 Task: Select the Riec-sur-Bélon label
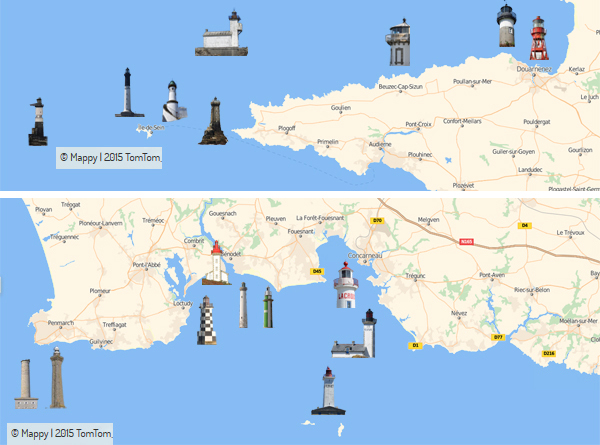point(532,290)
